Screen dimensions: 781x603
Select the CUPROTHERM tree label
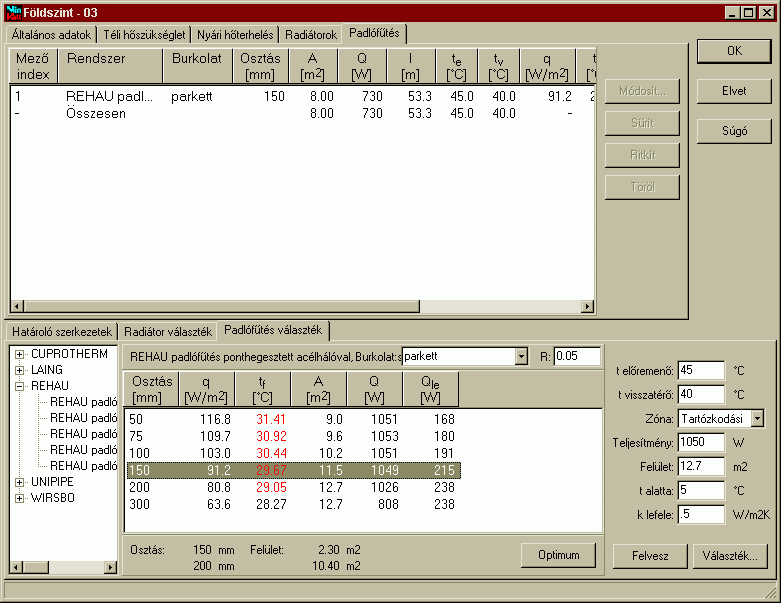tap(69, 354)
